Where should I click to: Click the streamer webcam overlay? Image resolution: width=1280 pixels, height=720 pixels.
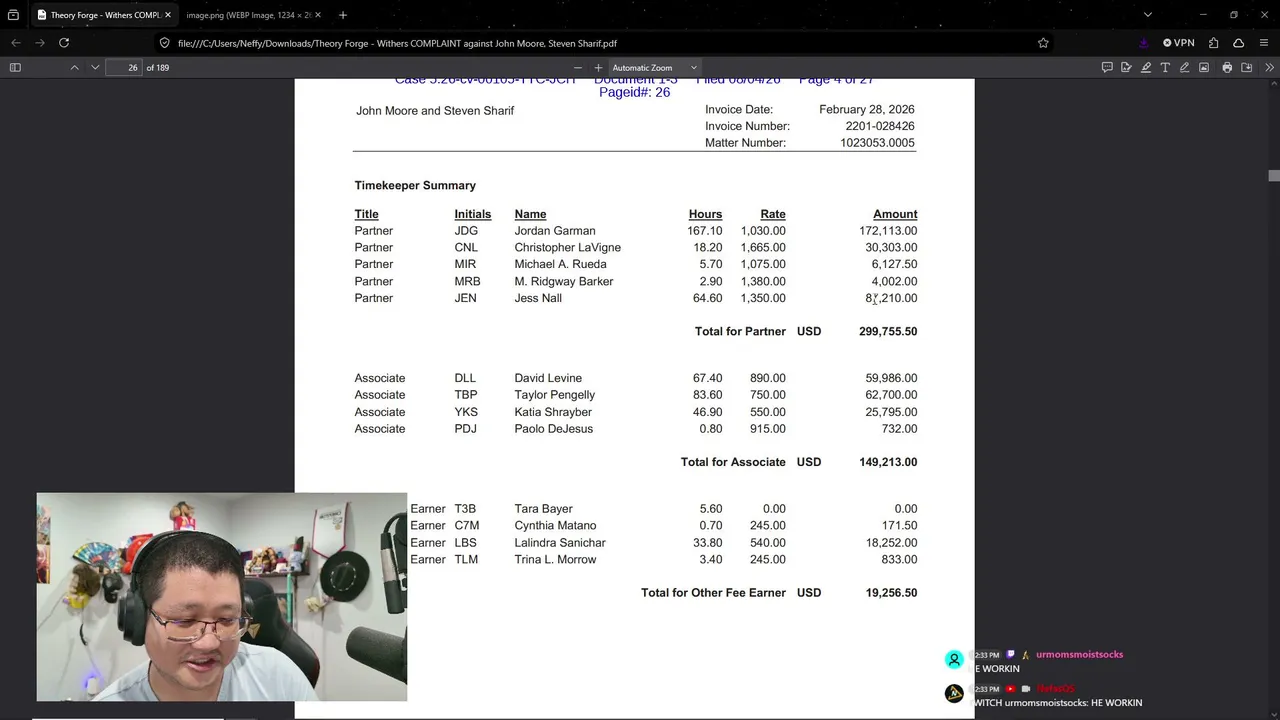[222, 597]
